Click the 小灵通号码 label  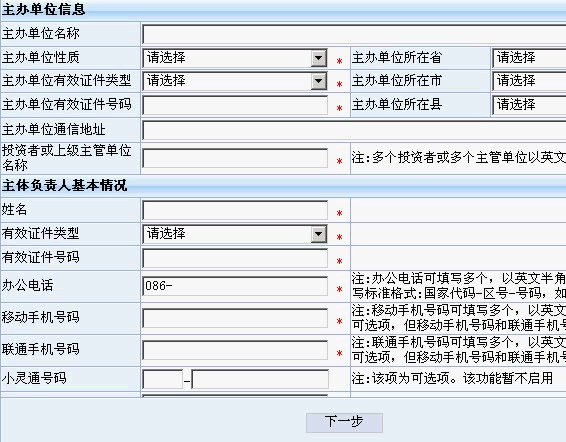click(34, 378)
